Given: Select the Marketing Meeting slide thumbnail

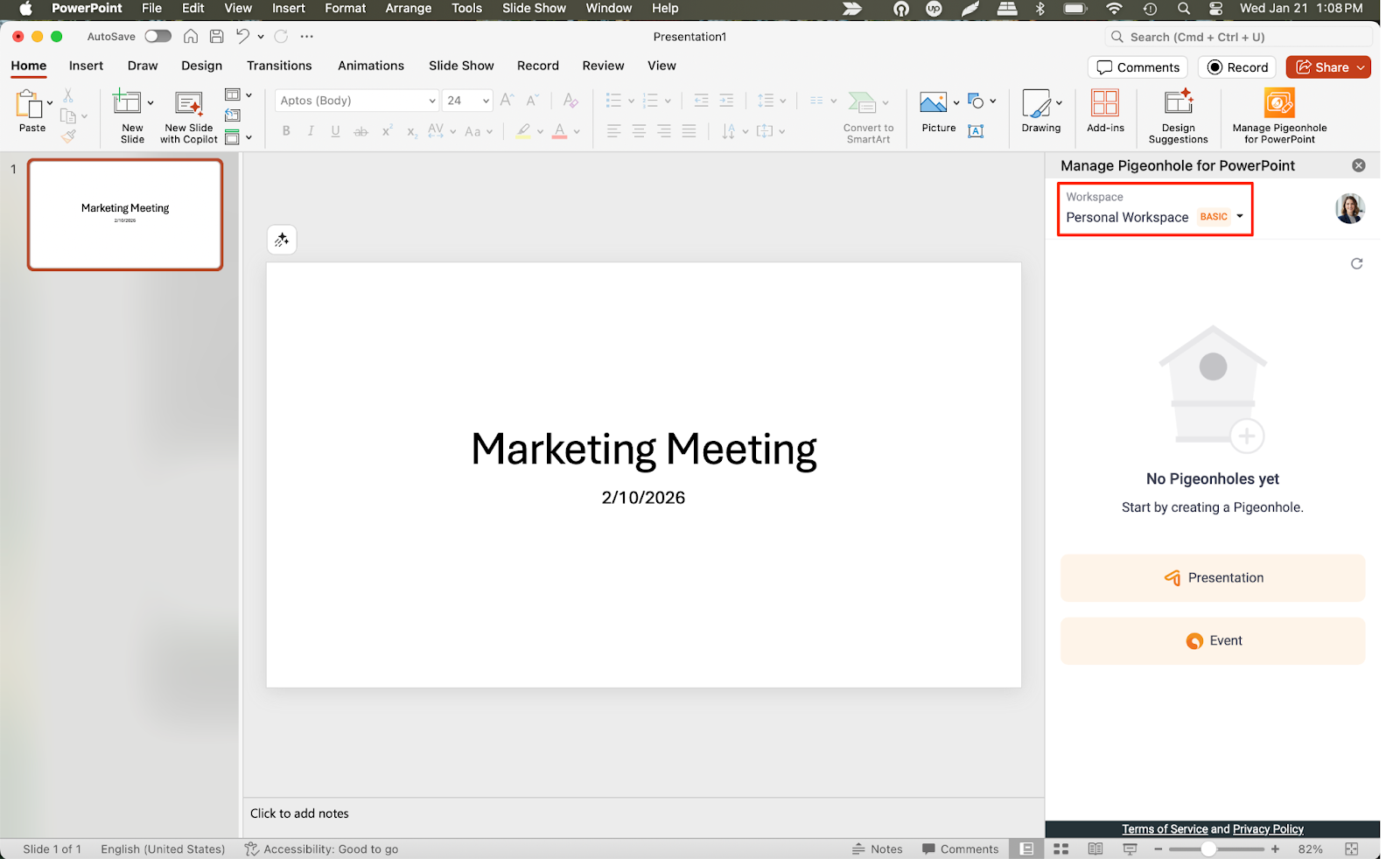Looking at the screenshot, I should [125, 214].
